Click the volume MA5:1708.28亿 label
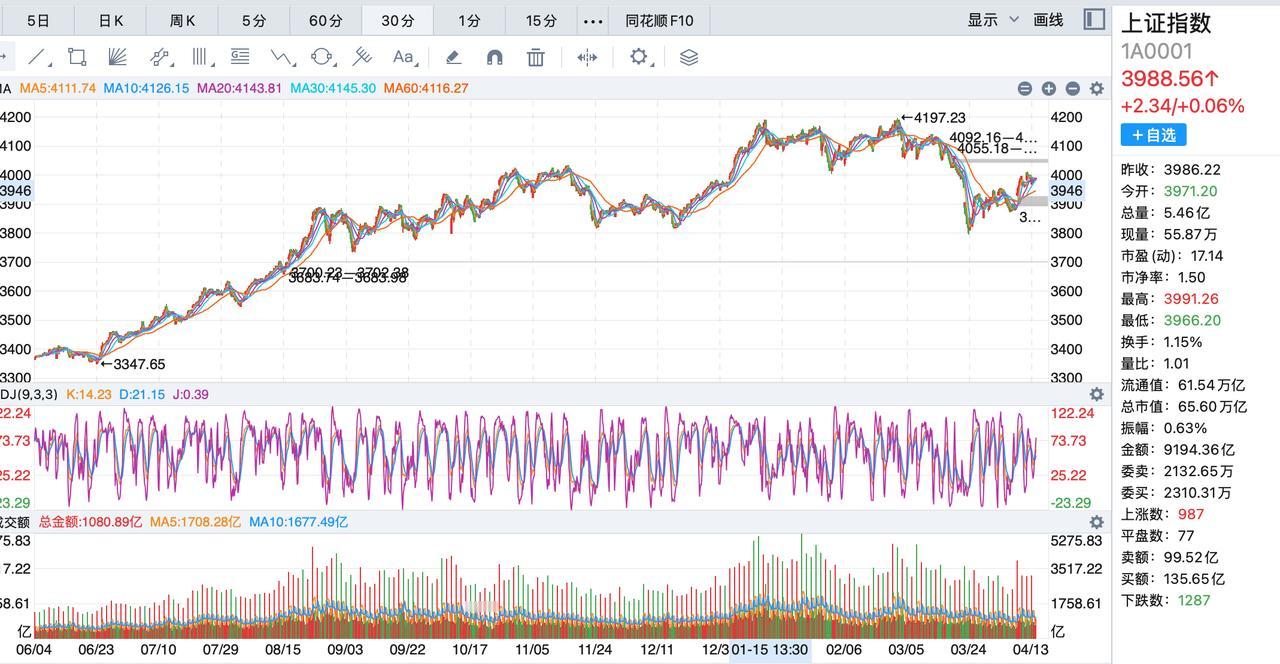This screenshot has height=664, width=1280. click(195, 522)
